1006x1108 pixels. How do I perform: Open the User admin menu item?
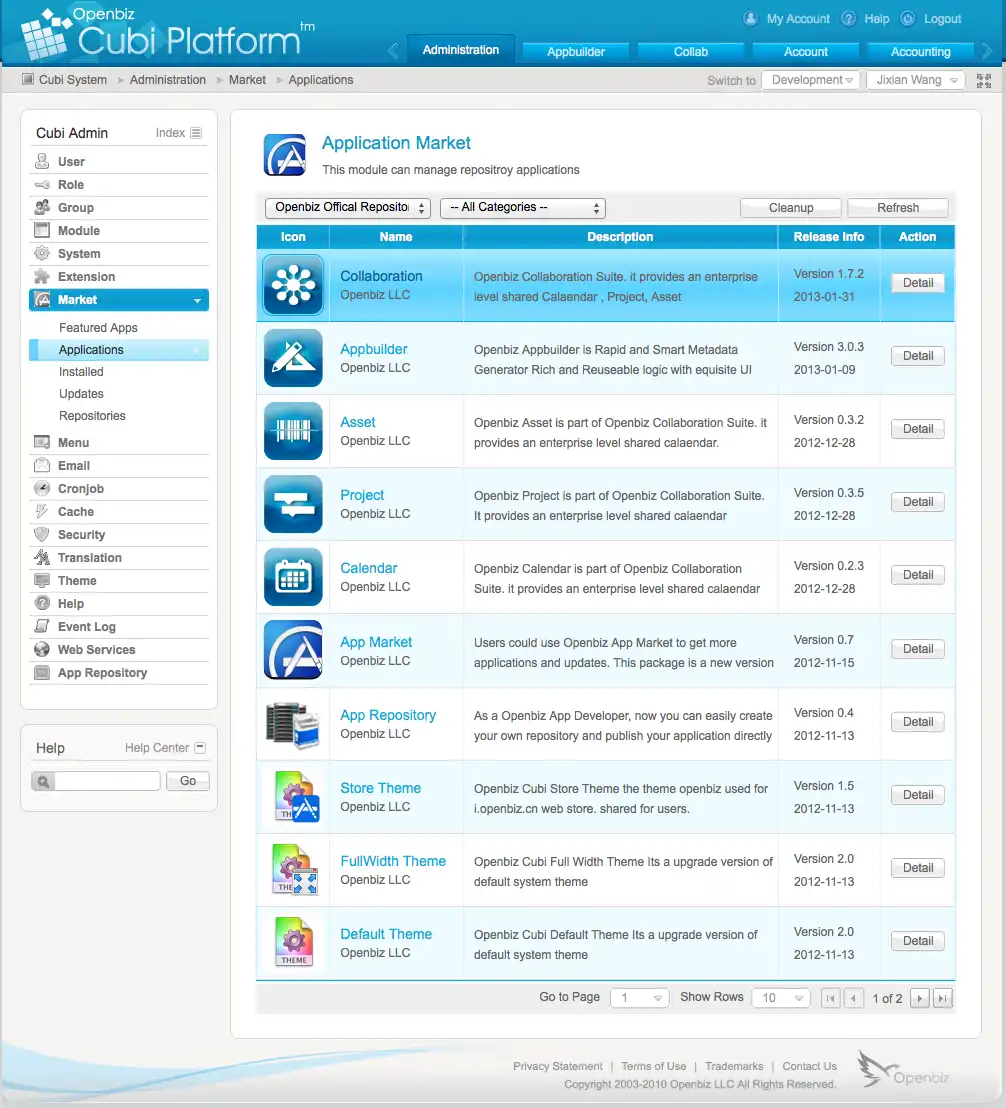(x=119, y=162)
